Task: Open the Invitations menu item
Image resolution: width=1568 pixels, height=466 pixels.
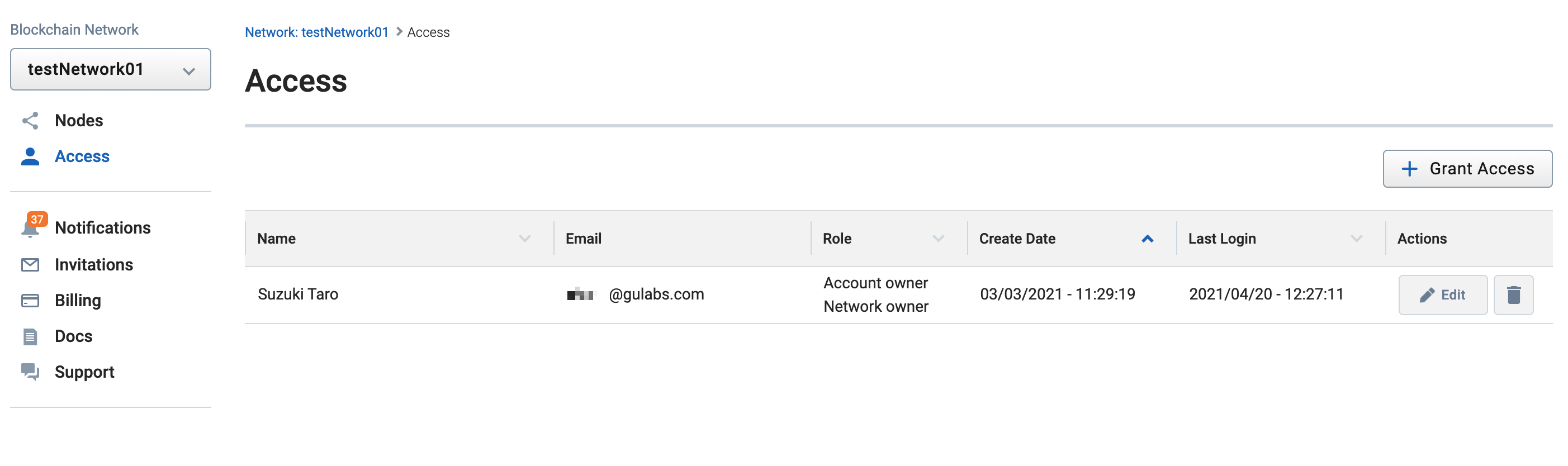Action: point(94,265)
